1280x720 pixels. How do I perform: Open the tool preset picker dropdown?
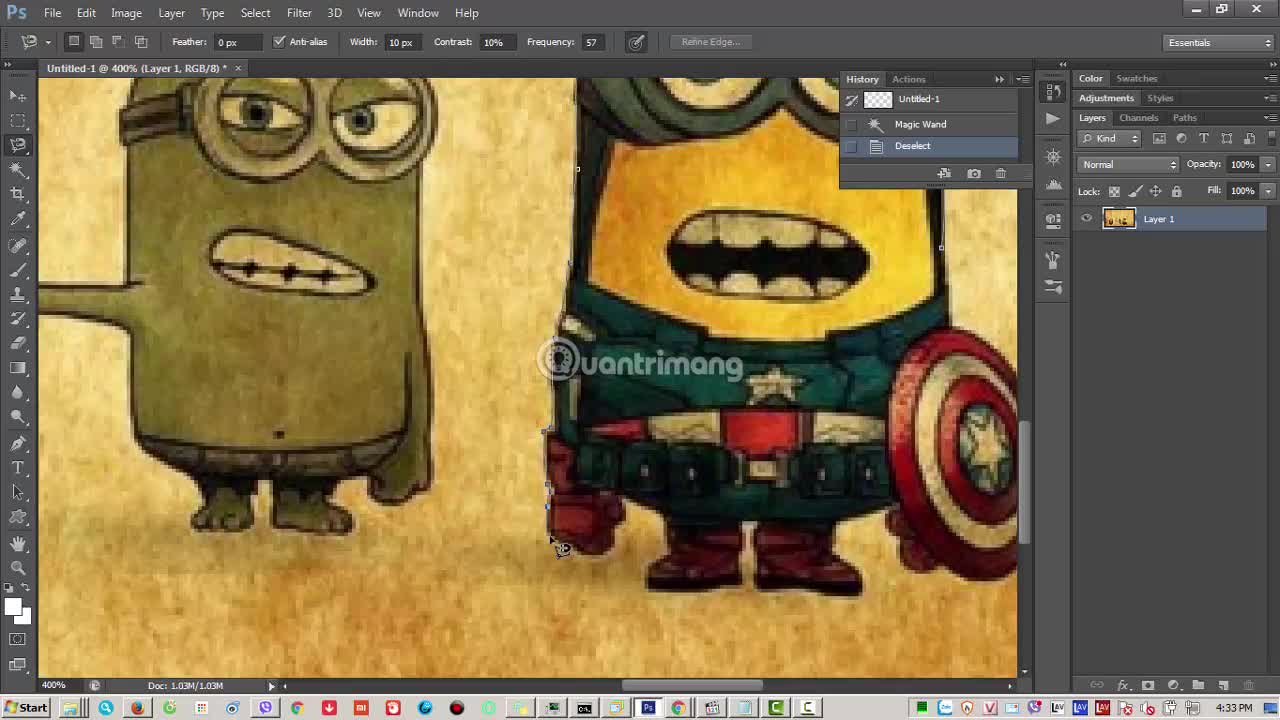tap(47, 42)
